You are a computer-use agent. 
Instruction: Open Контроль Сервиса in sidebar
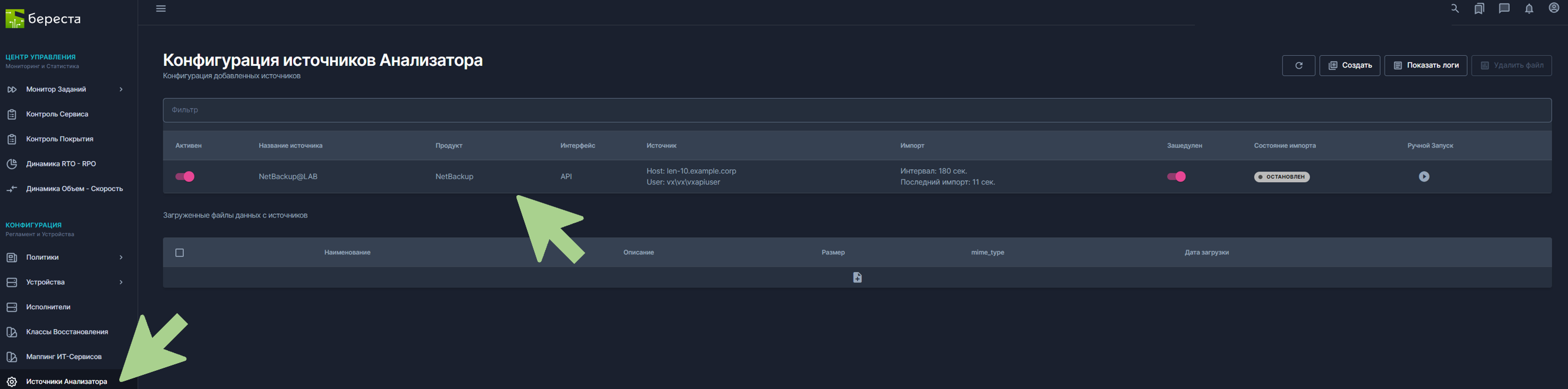tap(57, 115)
